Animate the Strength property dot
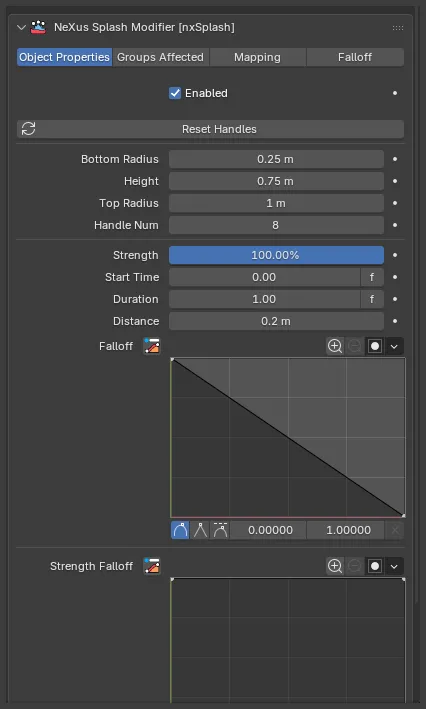 click(x=395, y=255)
